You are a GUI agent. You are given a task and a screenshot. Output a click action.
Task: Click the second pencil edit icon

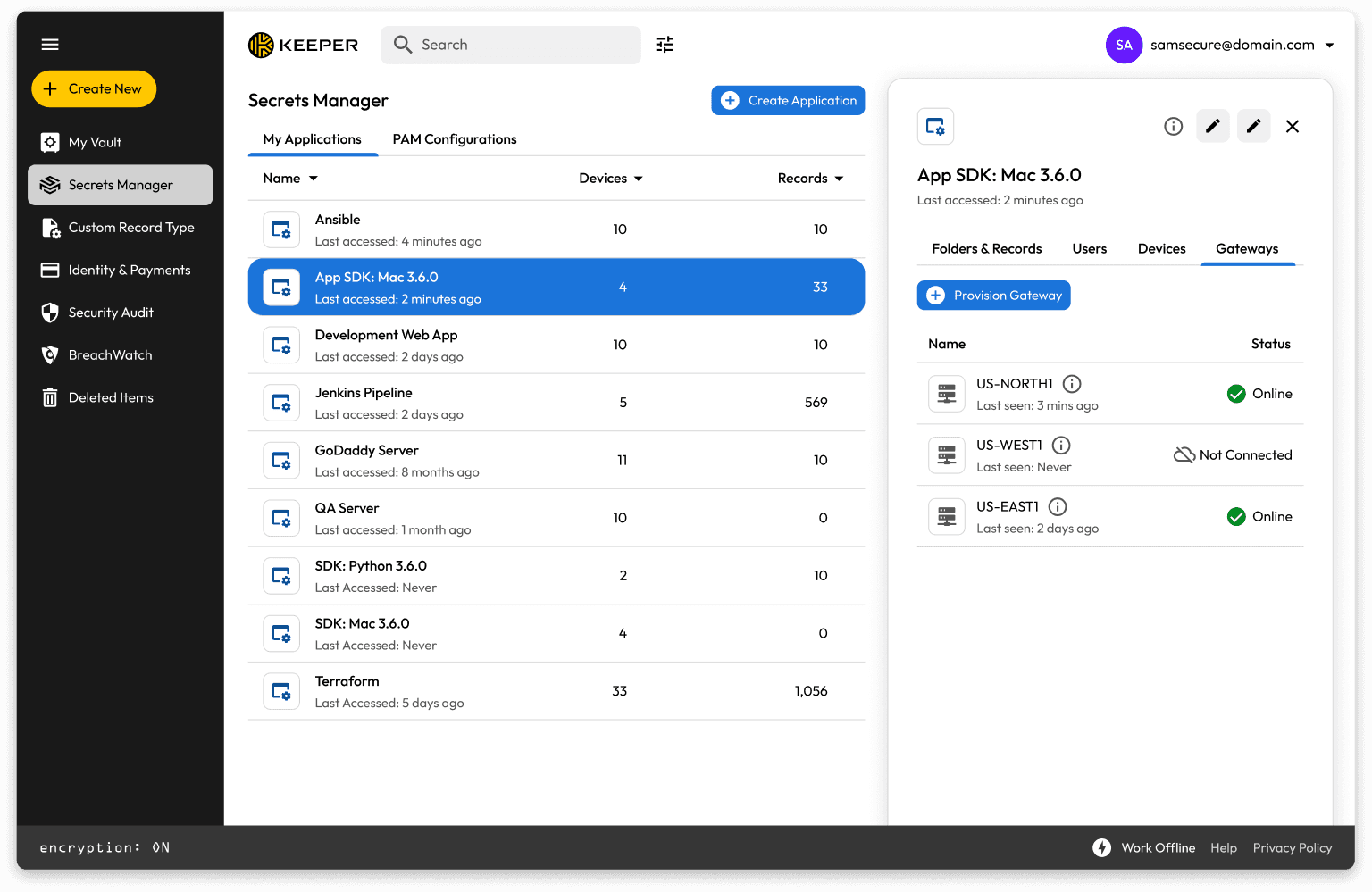[1253, 126]
